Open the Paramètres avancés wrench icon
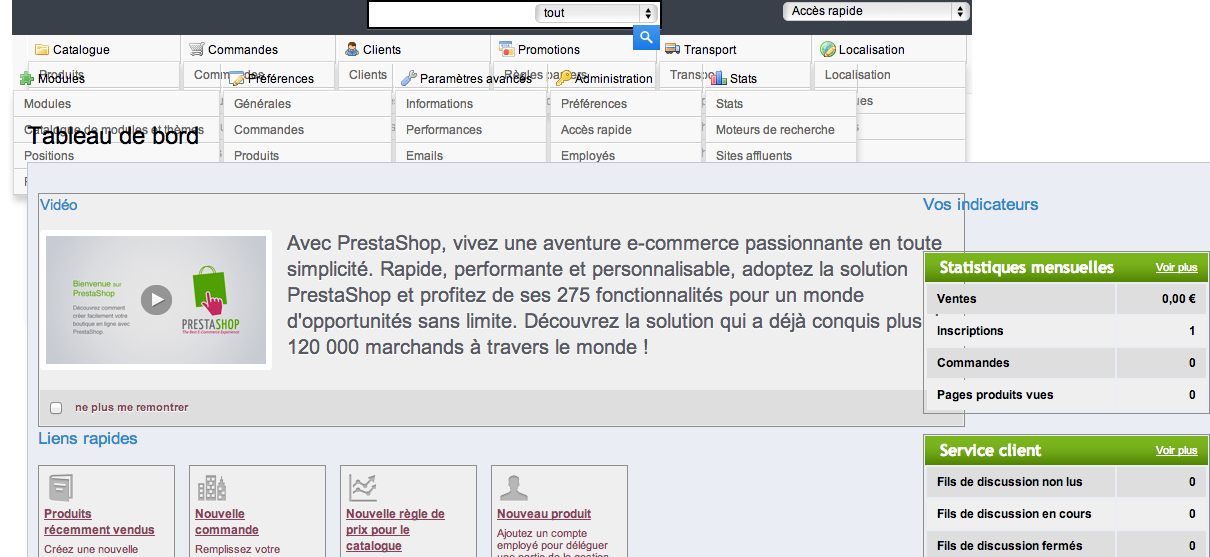This screenshot has height=557, width=1210. 409,78
